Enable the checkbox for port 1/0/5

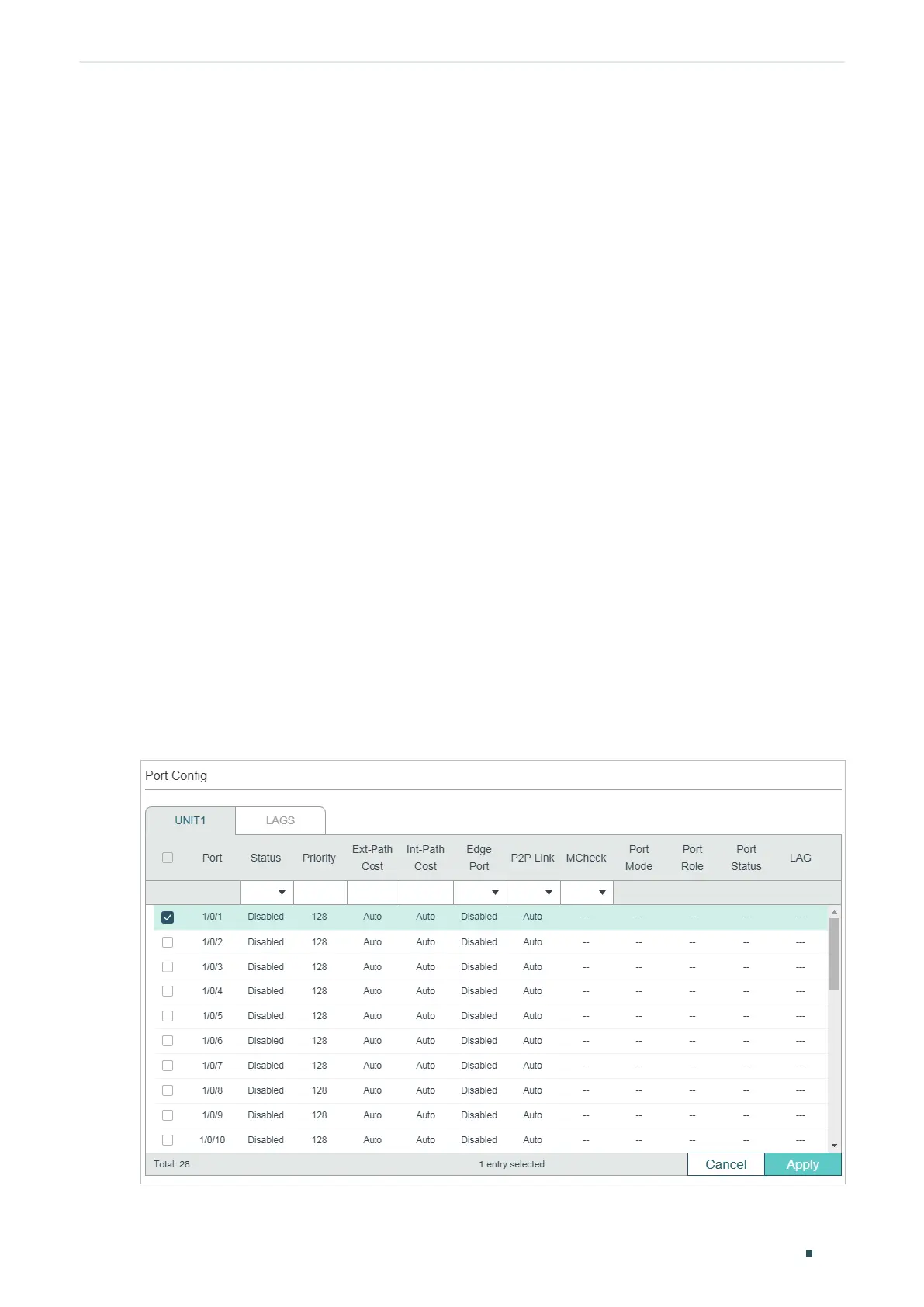pos(168,1016)
